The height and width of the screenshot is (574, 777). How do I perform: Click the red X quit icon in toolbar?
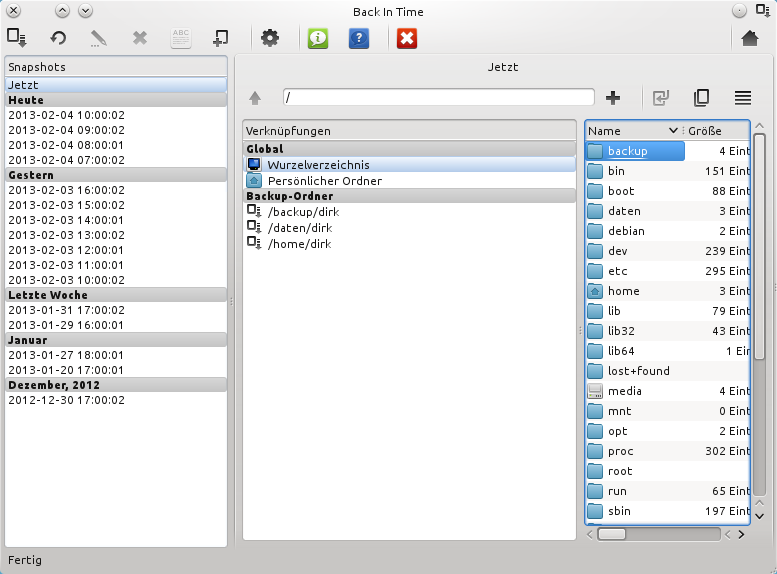(407, 38)
